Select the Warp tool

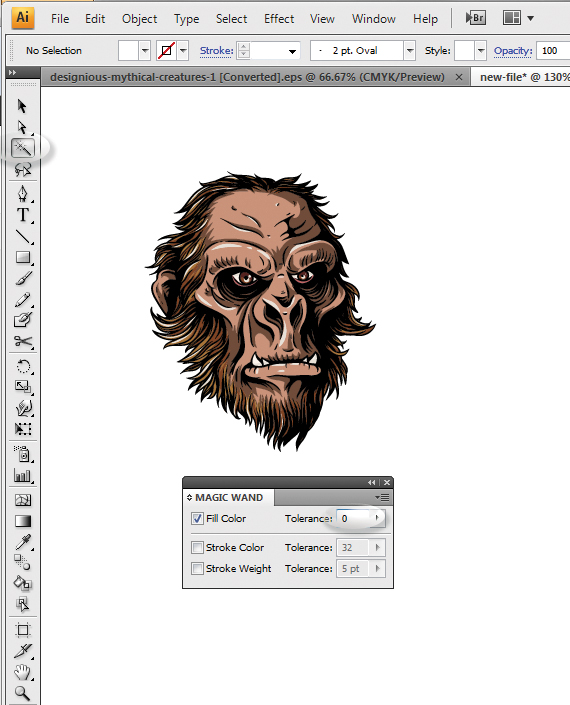coord(22,408)
